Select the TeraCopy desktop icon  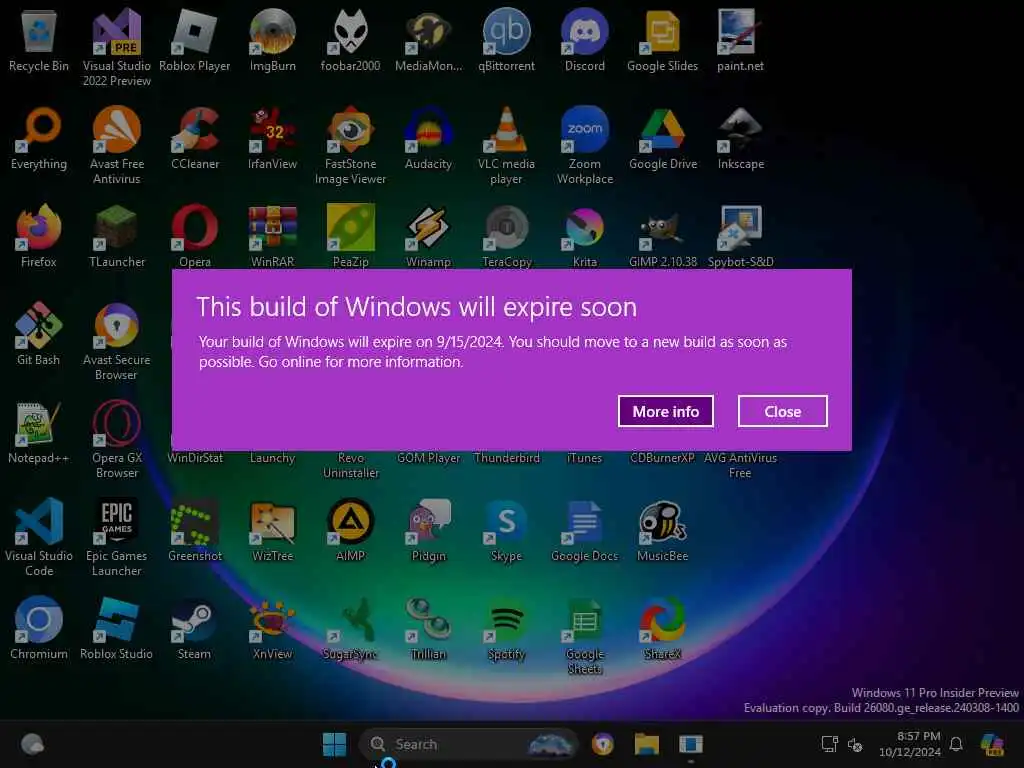(506, 236)
